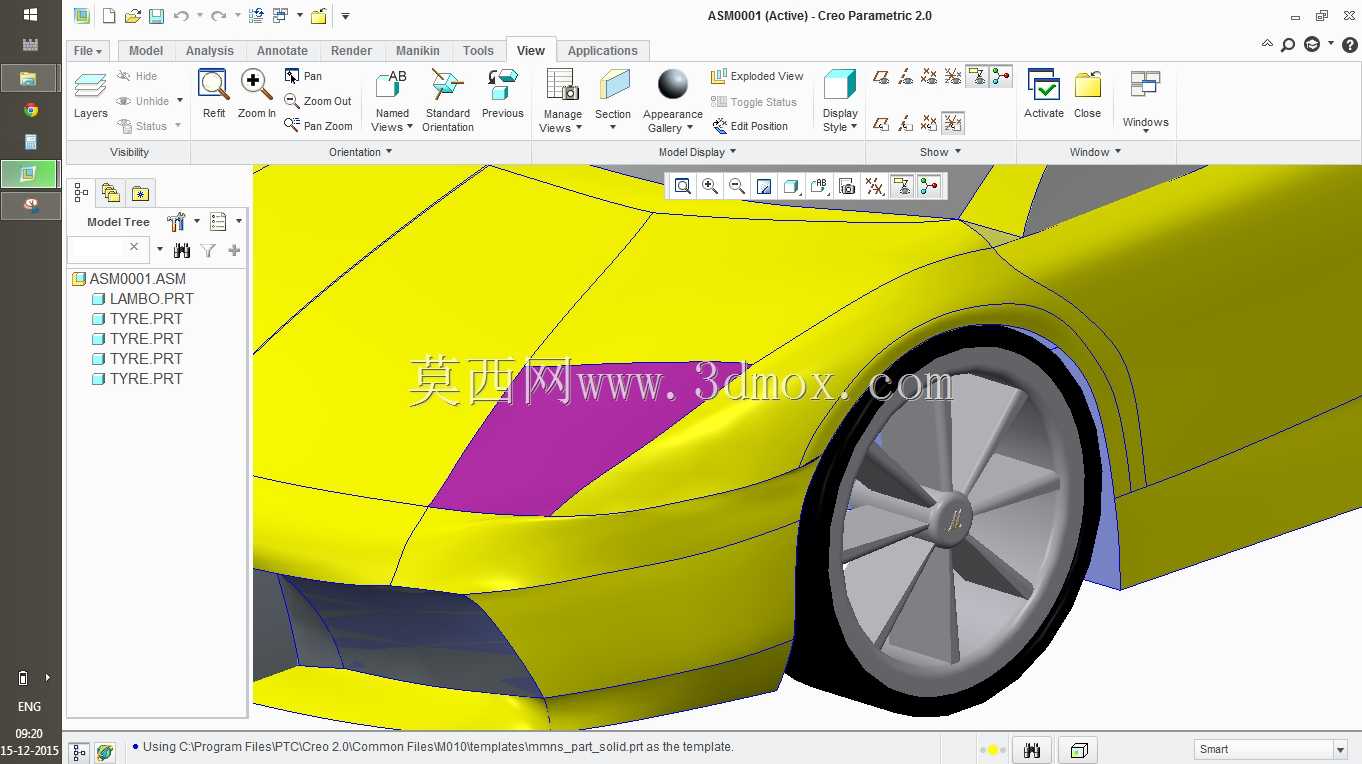
Task: Apply Standard Orientation
Action: tap(447, 100)
